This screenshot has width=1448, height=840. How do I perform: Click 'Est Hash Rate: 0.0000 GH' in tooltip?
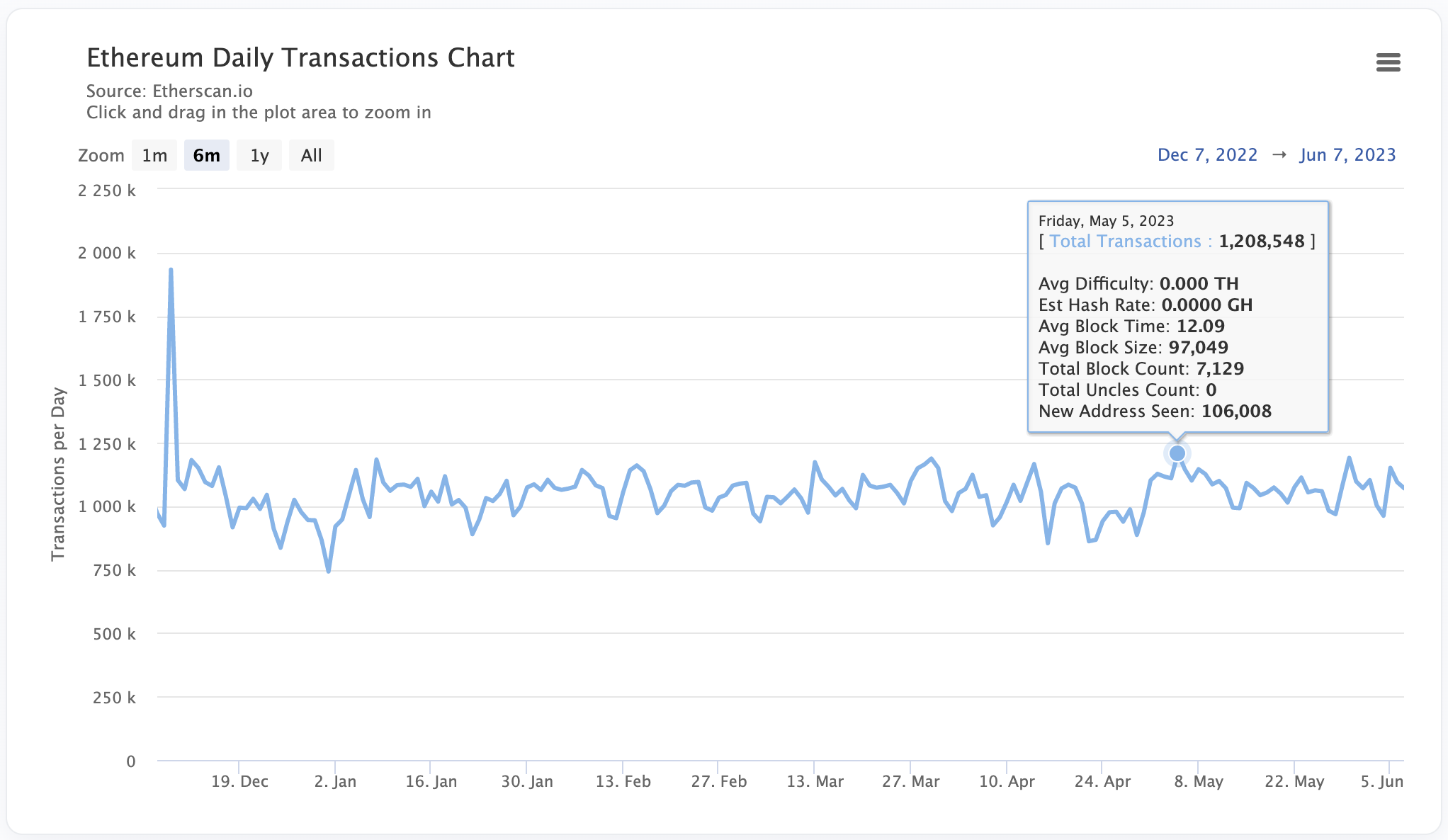pyautogui.click(x=1146, y=305)
